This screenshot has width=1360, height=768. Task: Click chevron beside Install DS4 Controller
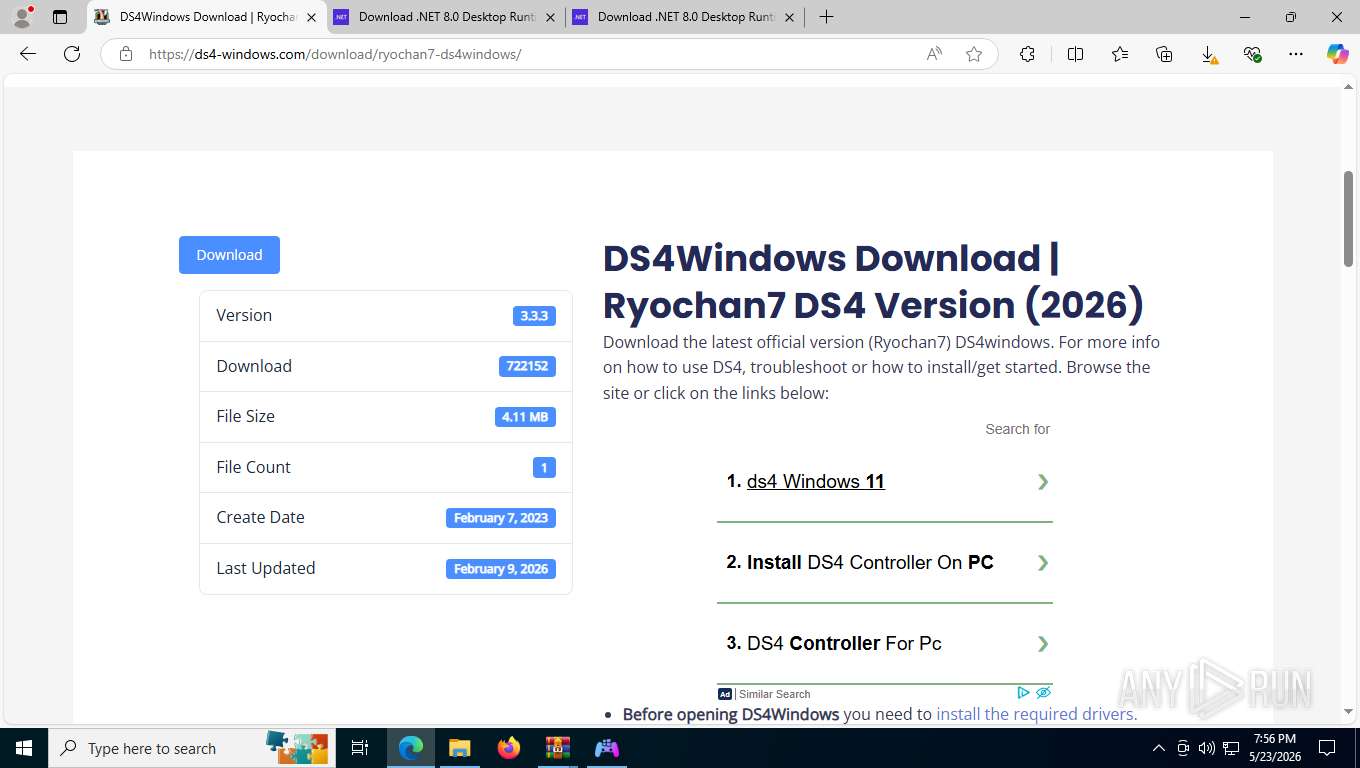point(1042,563)
